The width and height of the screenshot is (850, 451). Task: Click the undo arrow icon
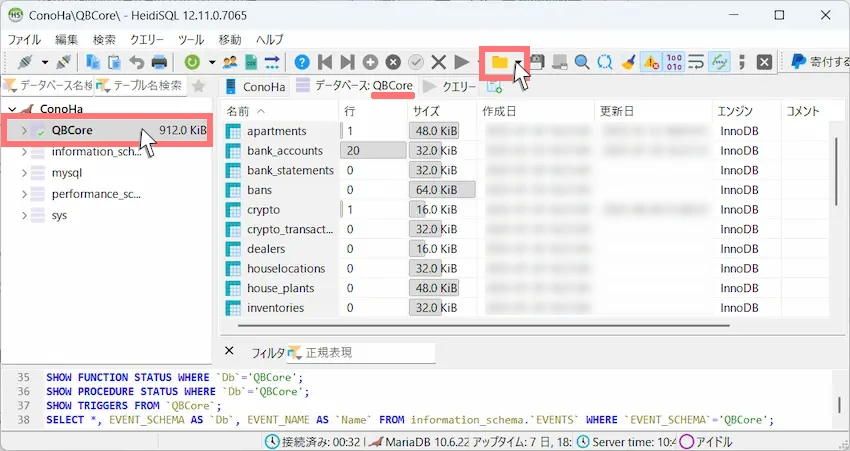pos(137,62)
